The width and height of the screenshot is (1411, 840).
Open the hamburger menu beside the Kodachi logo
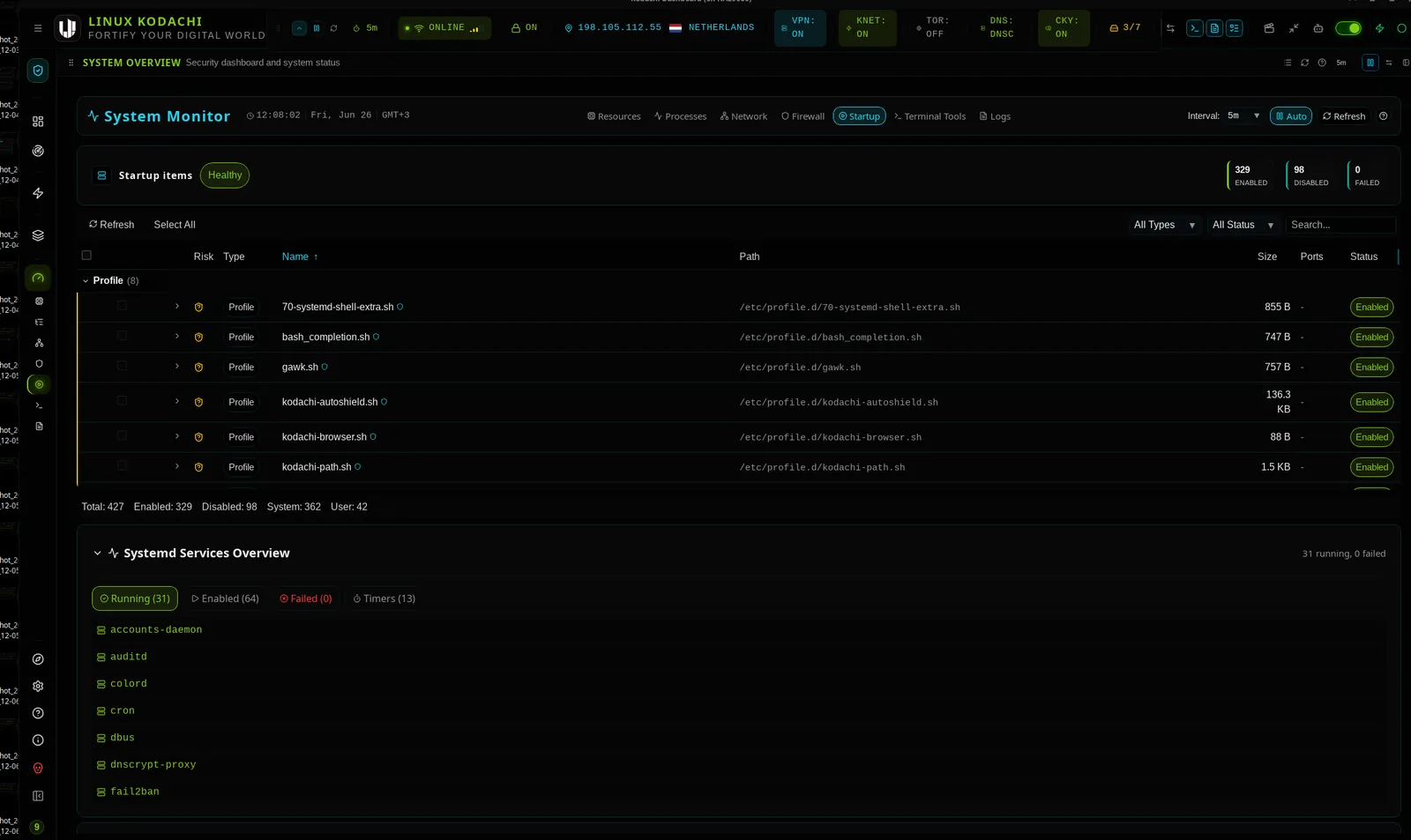click(37, 28)
